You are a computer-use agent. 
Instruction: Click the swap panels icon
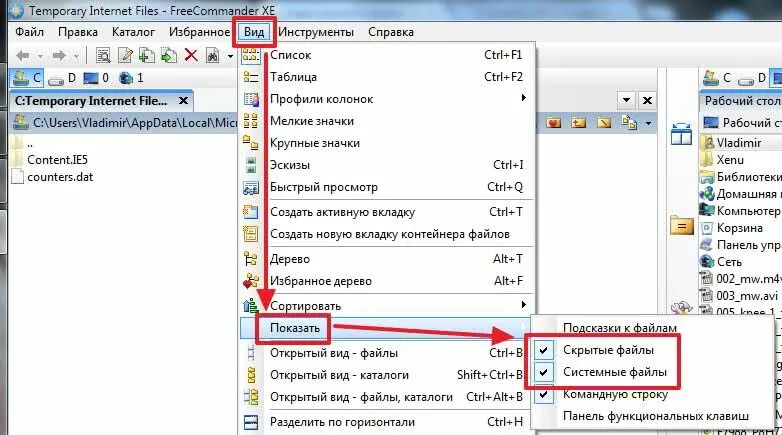pyautogui.click(x=681, y=134)
